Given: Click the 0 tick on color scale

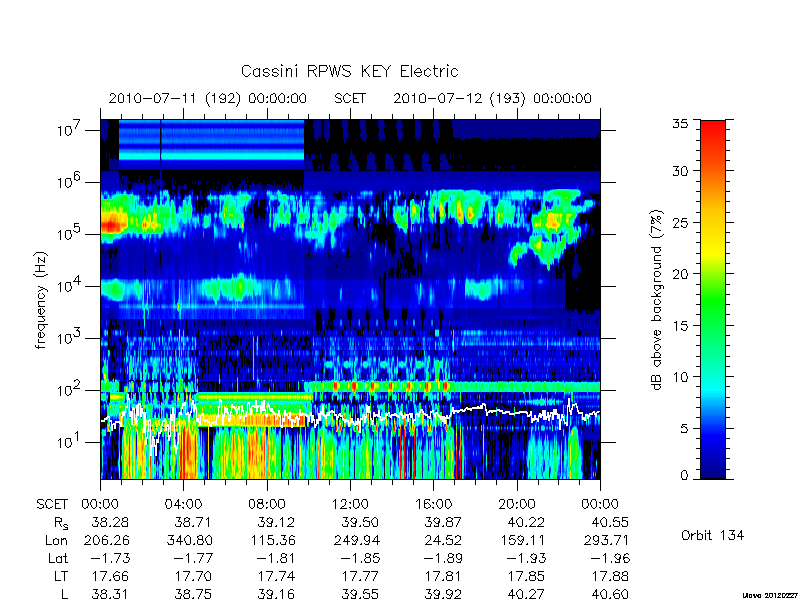Looking at the screenshot, I should 684,475.
